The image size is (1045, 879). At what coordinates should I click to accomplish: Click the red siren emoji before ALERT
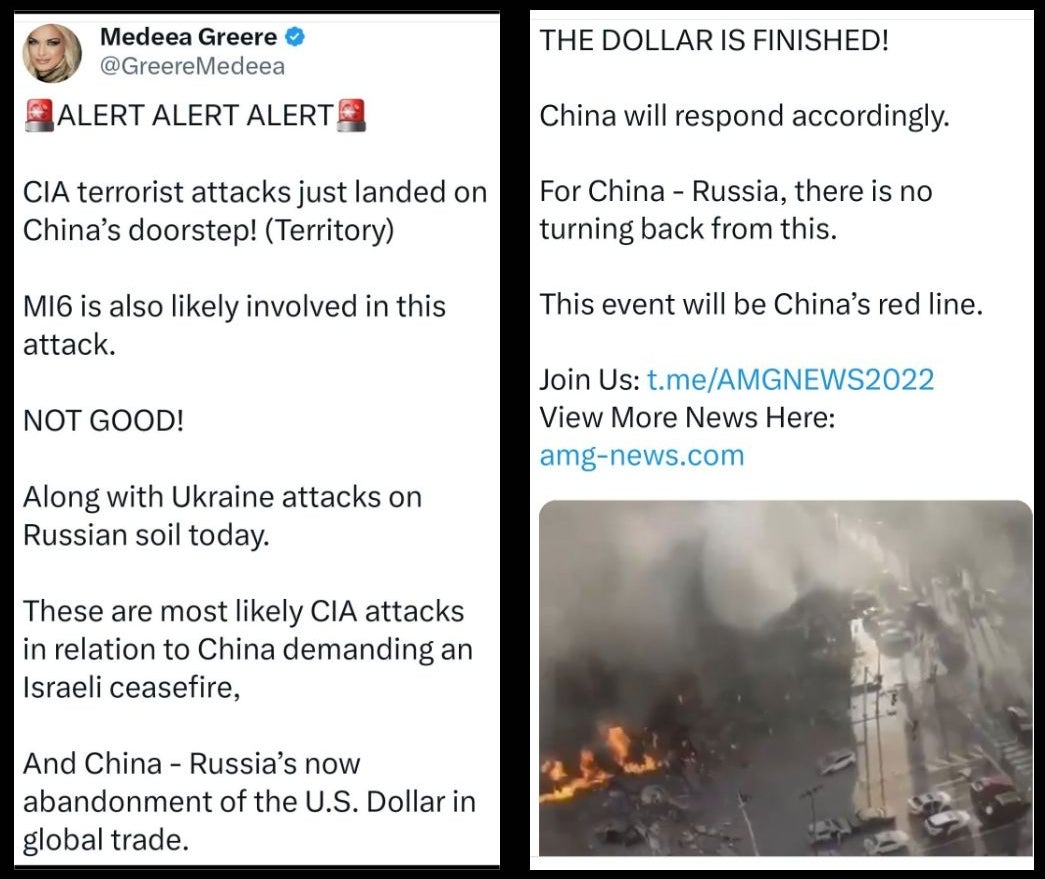coord(39,115)
